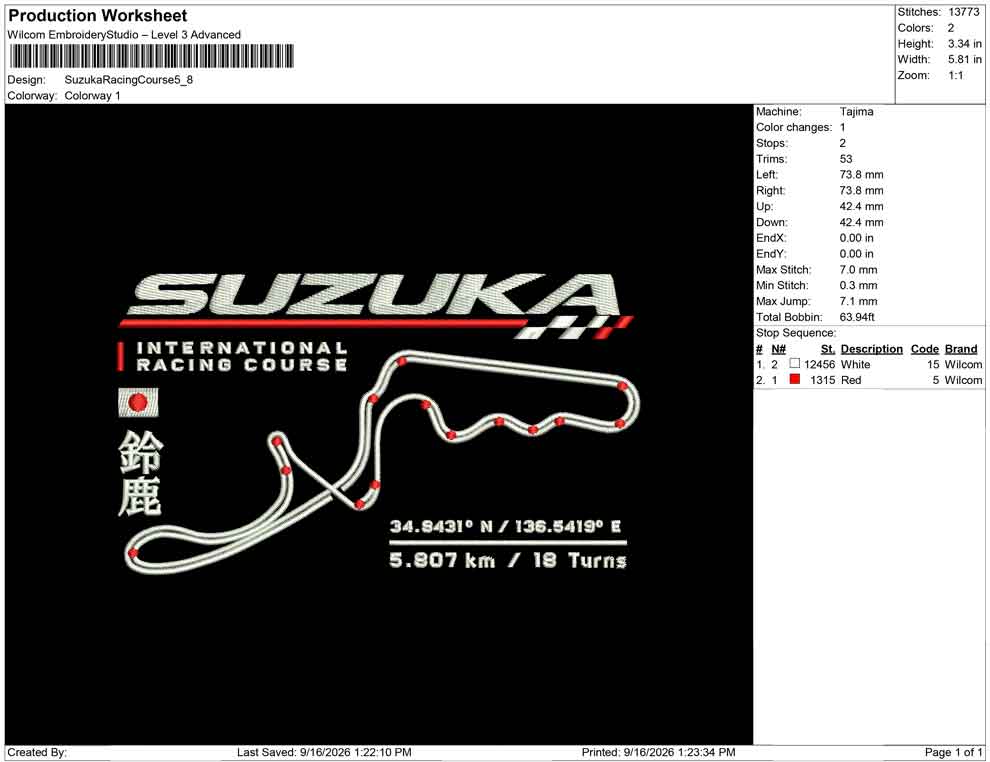Click the Description column header
The width and height of the screenshot is (990, 762).
(871, 349)
